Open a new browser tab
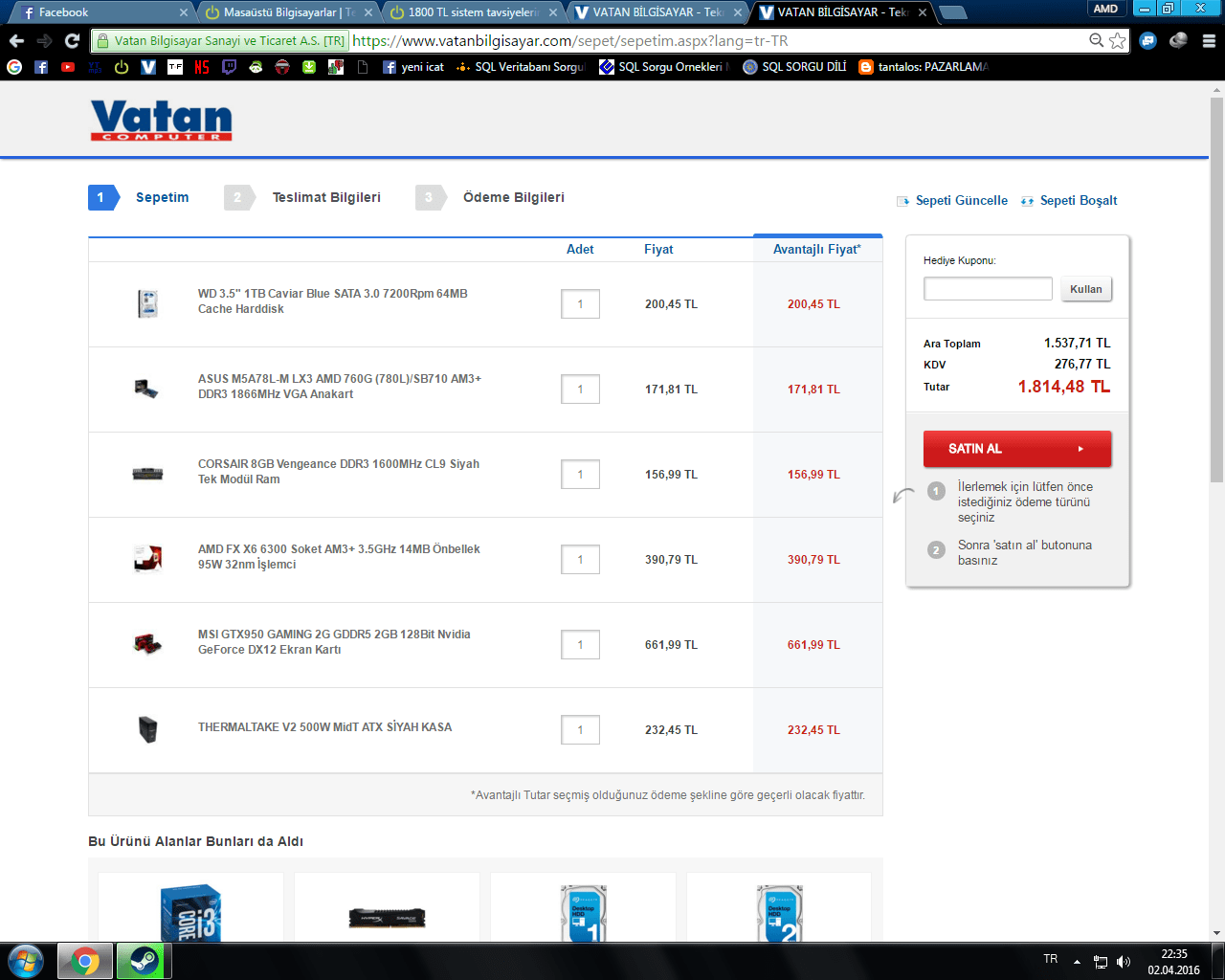 click(952, 12)
